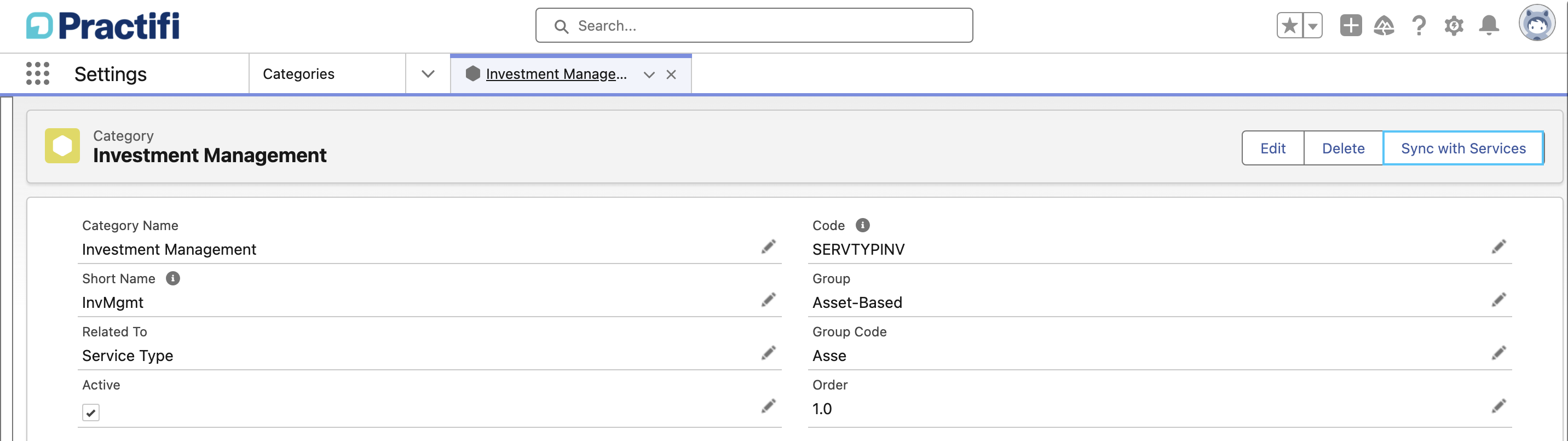
Task: Open the user profile avatar
Action: [1537, 24]
